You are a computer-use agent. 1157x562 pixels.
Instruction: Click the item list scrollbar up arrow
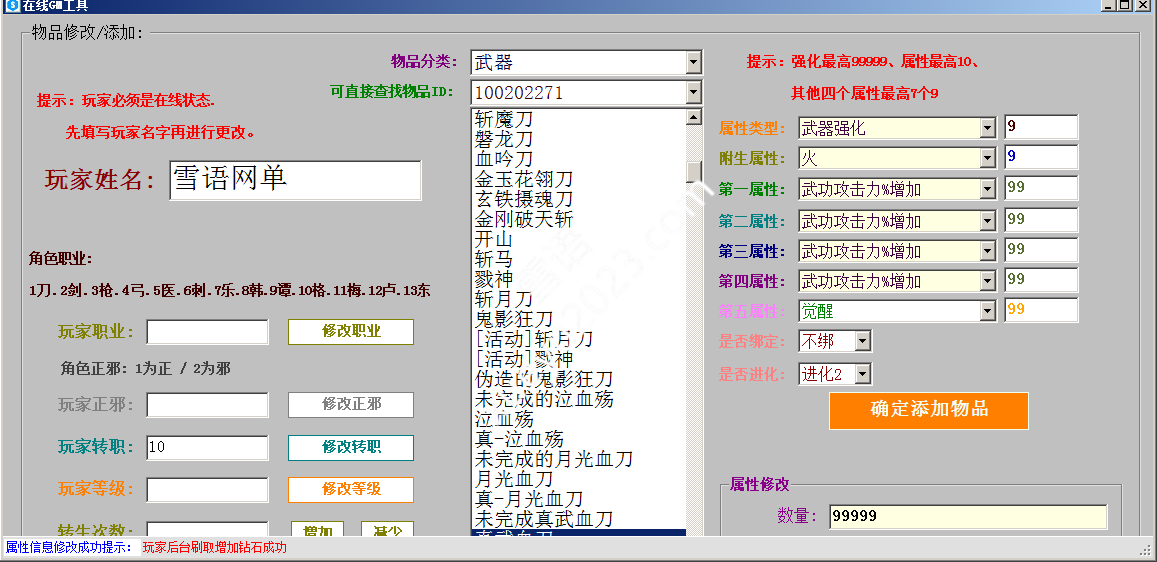[693, 117]
